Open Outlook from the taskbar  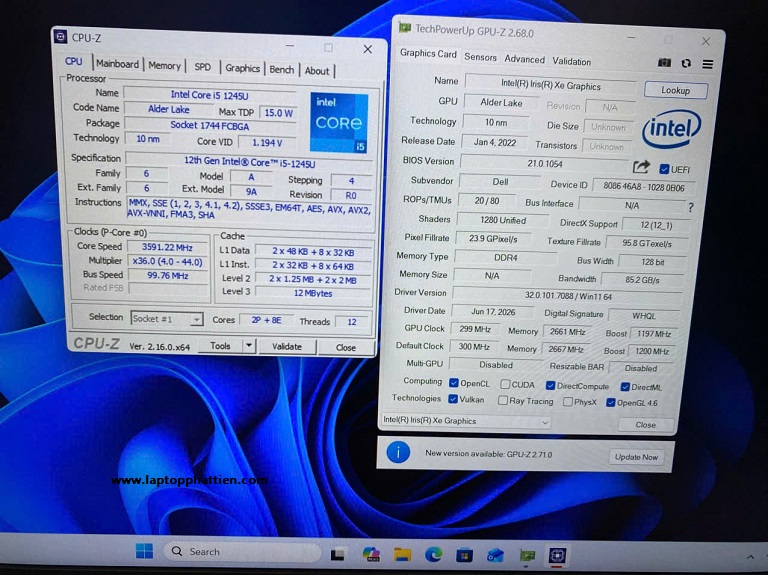[x=495, y=555]
